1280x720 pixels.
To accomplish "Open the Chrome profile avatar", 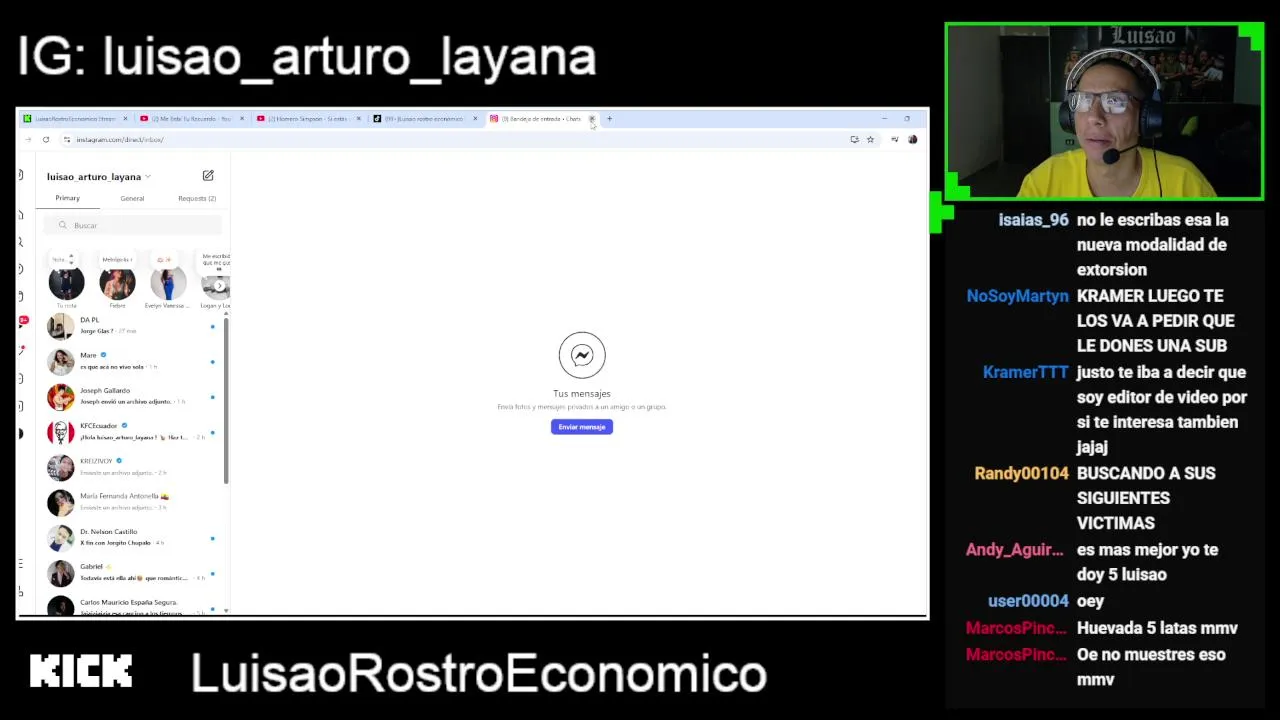I will coord(912,140).
